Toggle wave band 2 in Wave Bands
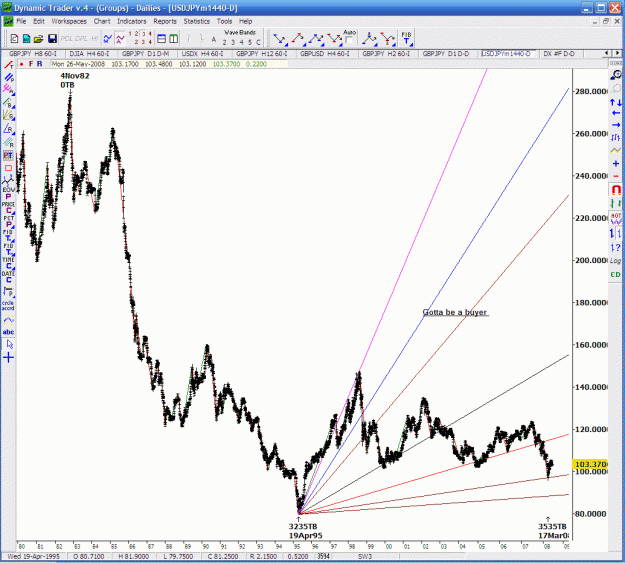This screenshot has height=563, width=625. 224,42
